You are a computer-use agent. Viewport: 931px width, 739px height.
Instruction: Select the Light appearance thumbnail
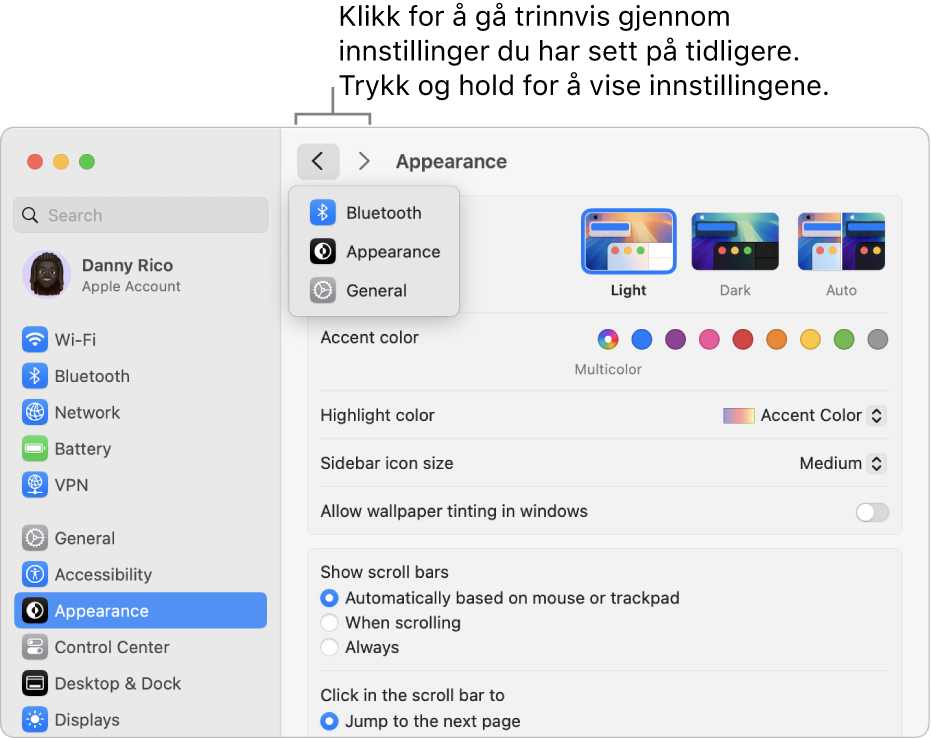(629, 241)
